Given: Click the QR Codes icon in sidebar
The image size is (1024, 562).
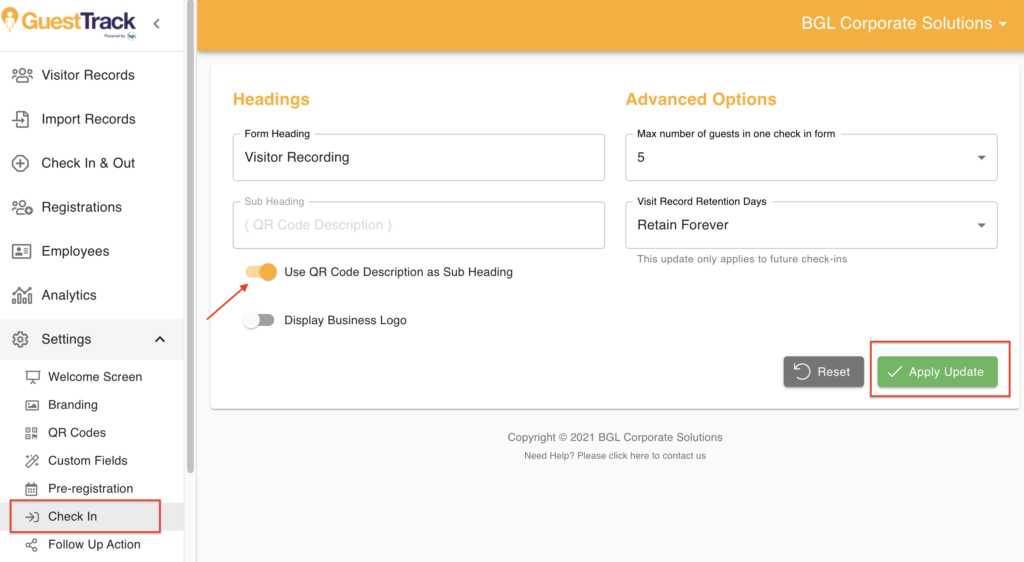Looking at the screenshot, I should [32, 433].
